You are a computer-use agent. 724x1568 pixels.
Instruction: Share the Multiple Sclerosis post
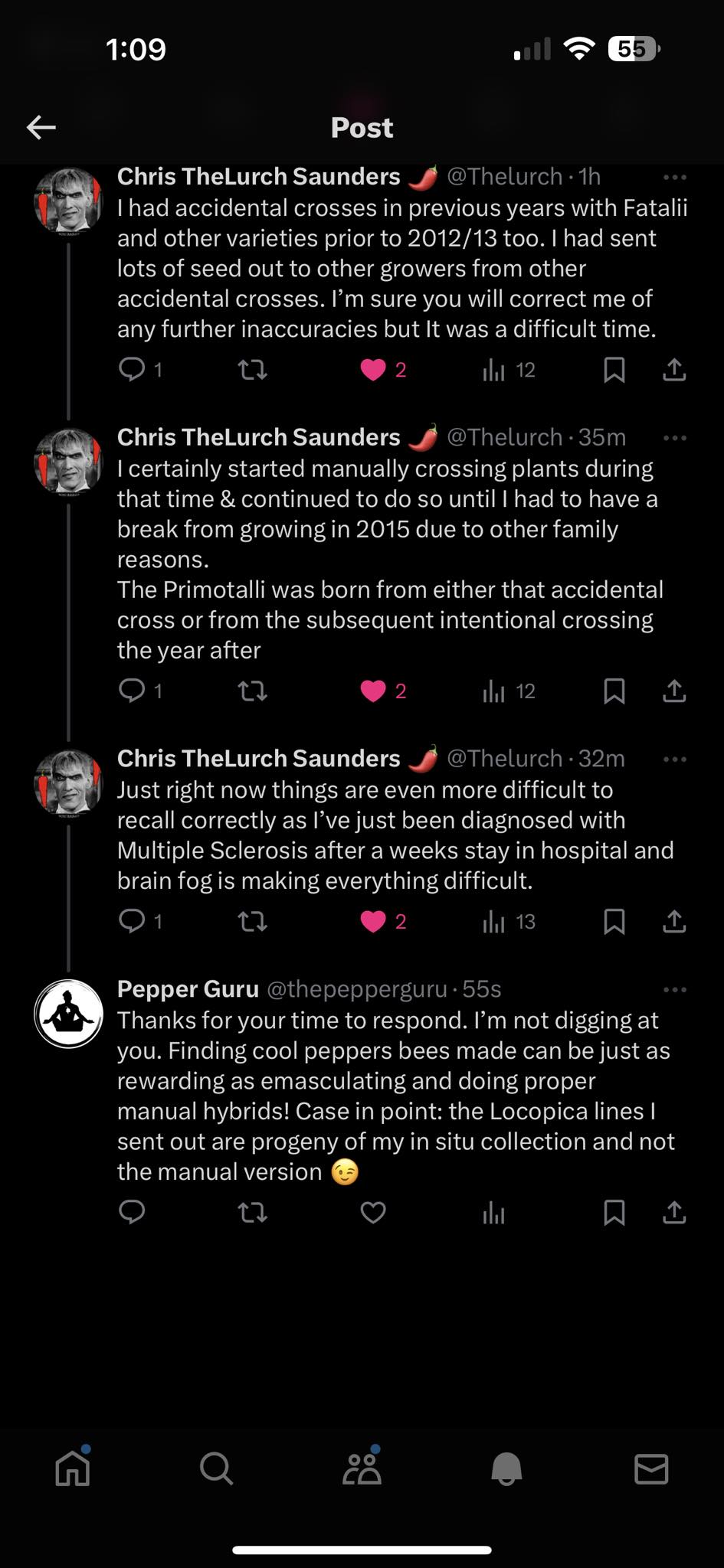(673, 922)
